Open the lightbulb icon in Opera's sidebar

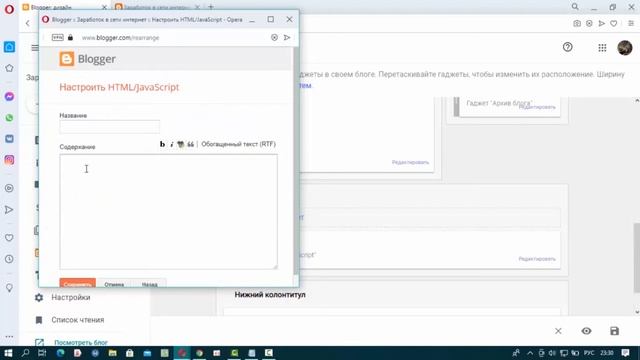click(x=9, y=288)
